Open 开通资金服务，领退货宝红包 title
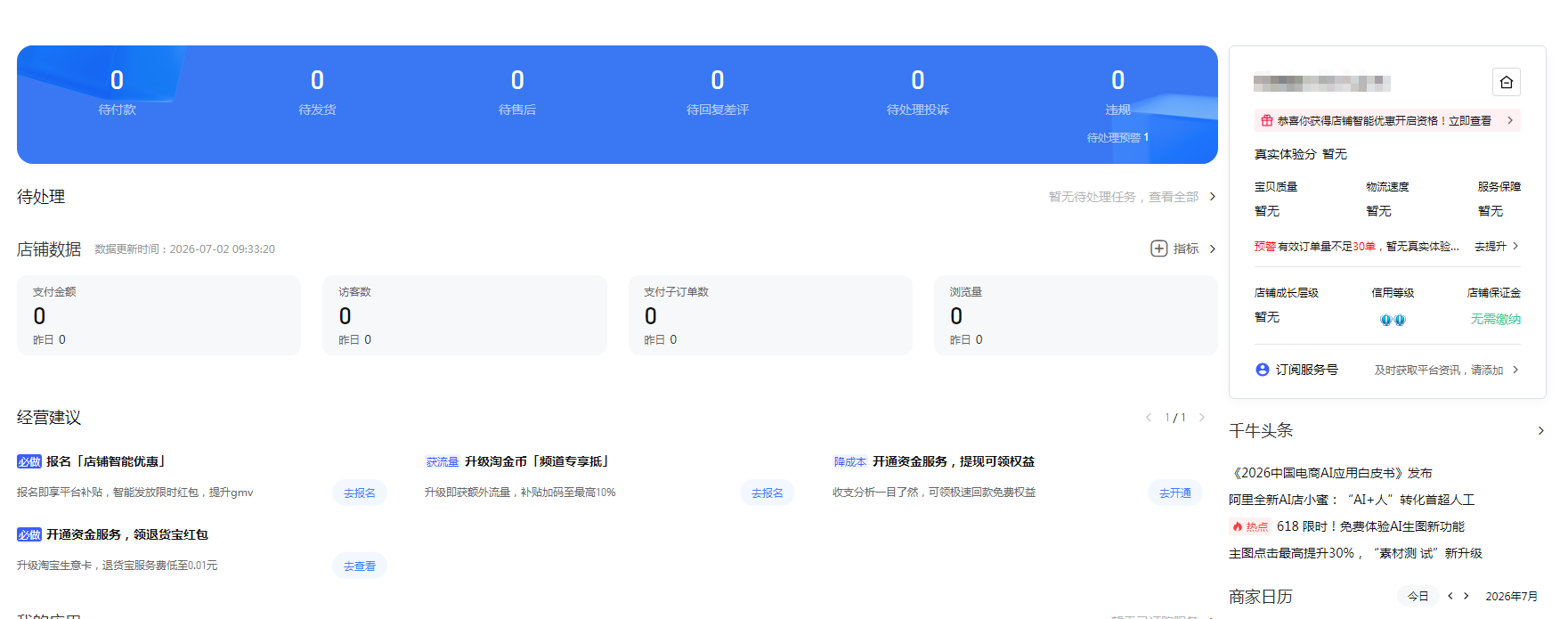Viewport: 1568px width, 619px height. (127, 534)
